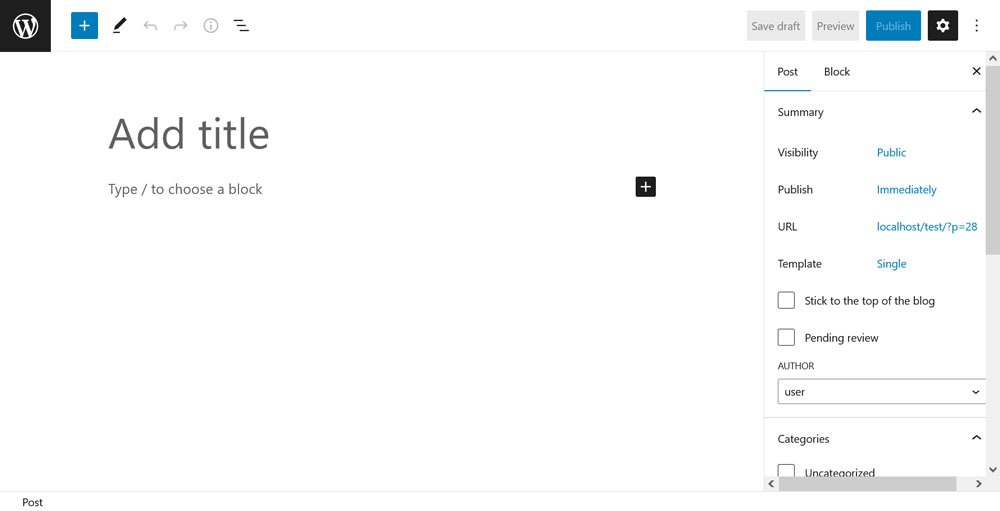Select the pencil Tools icon

point(119,26)
